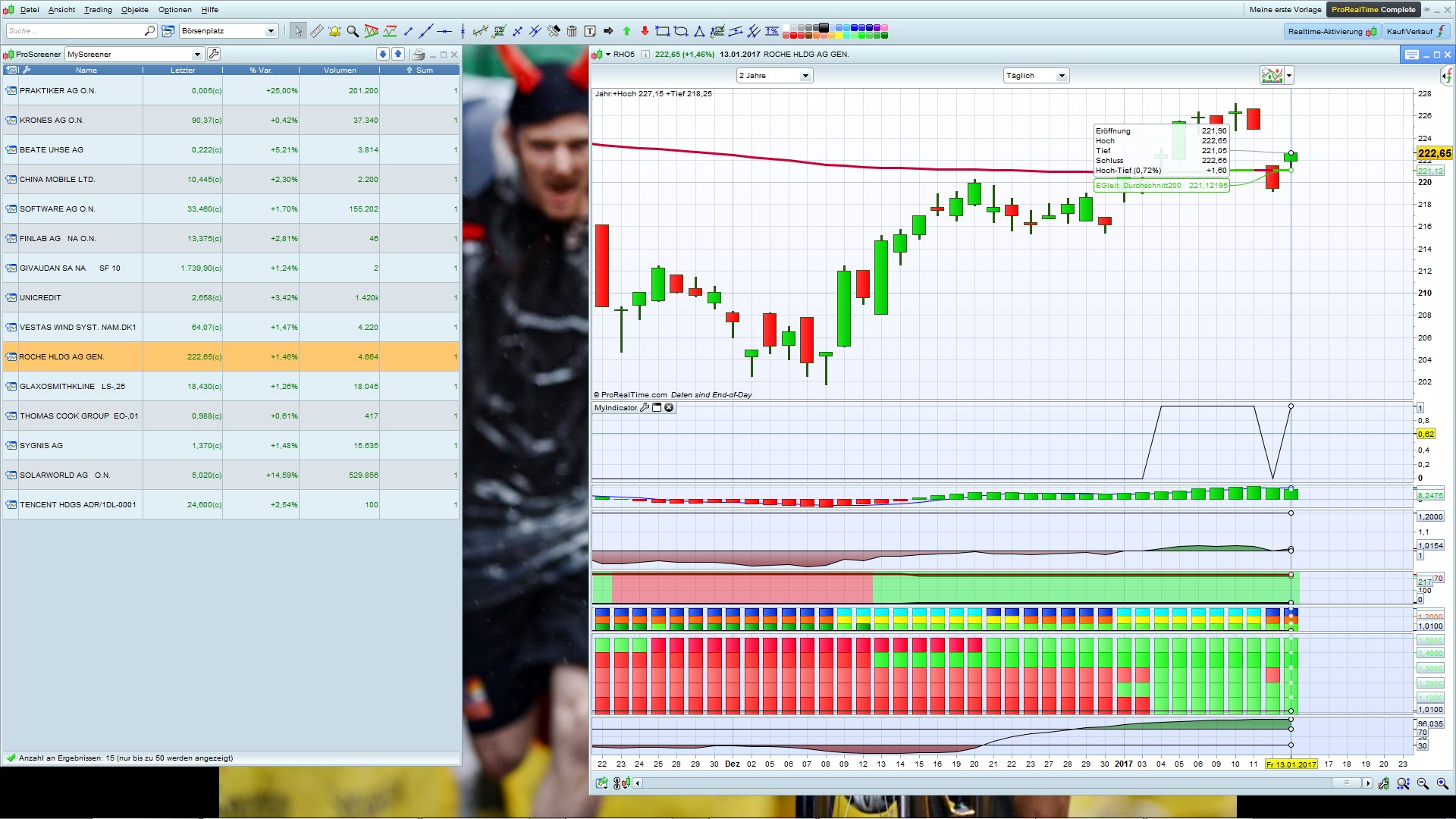The height and width of the screenshot is (819, 1456).
Task: Toggle MyIndicator panel window size
Action: (x=657, y=407)
